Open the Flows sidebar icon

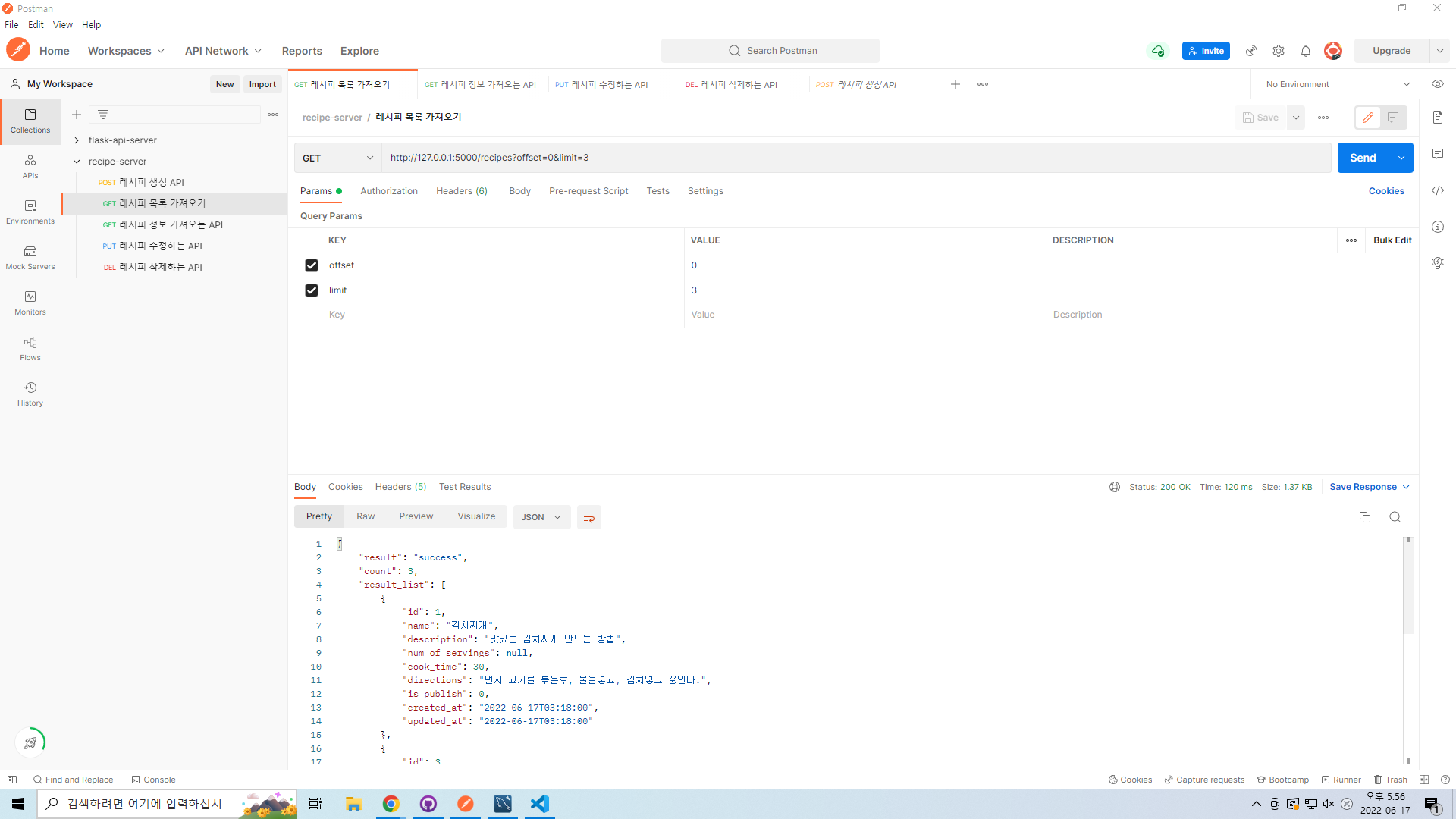30,348
